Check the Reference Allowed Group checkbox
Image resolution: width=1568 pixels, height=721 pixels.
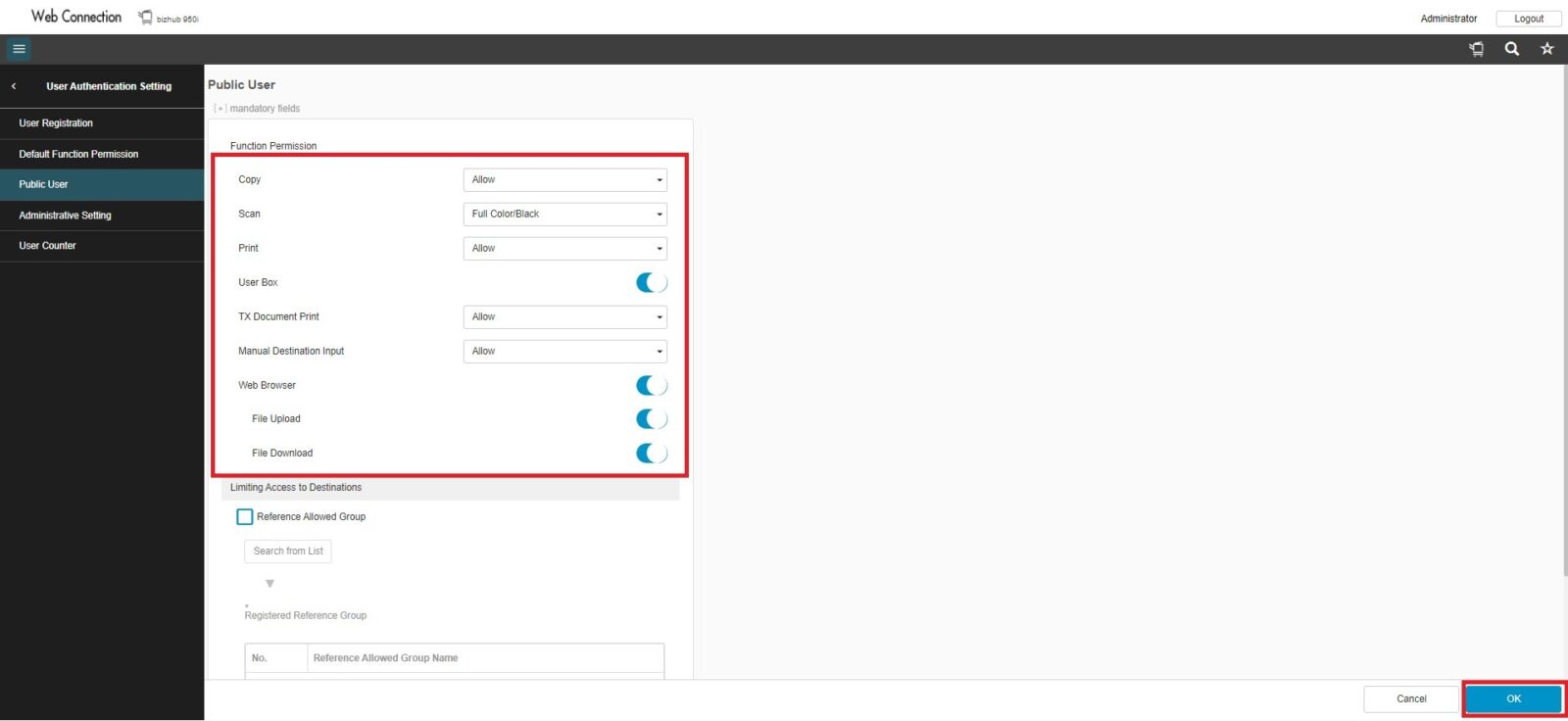click(x=245, y=516)
